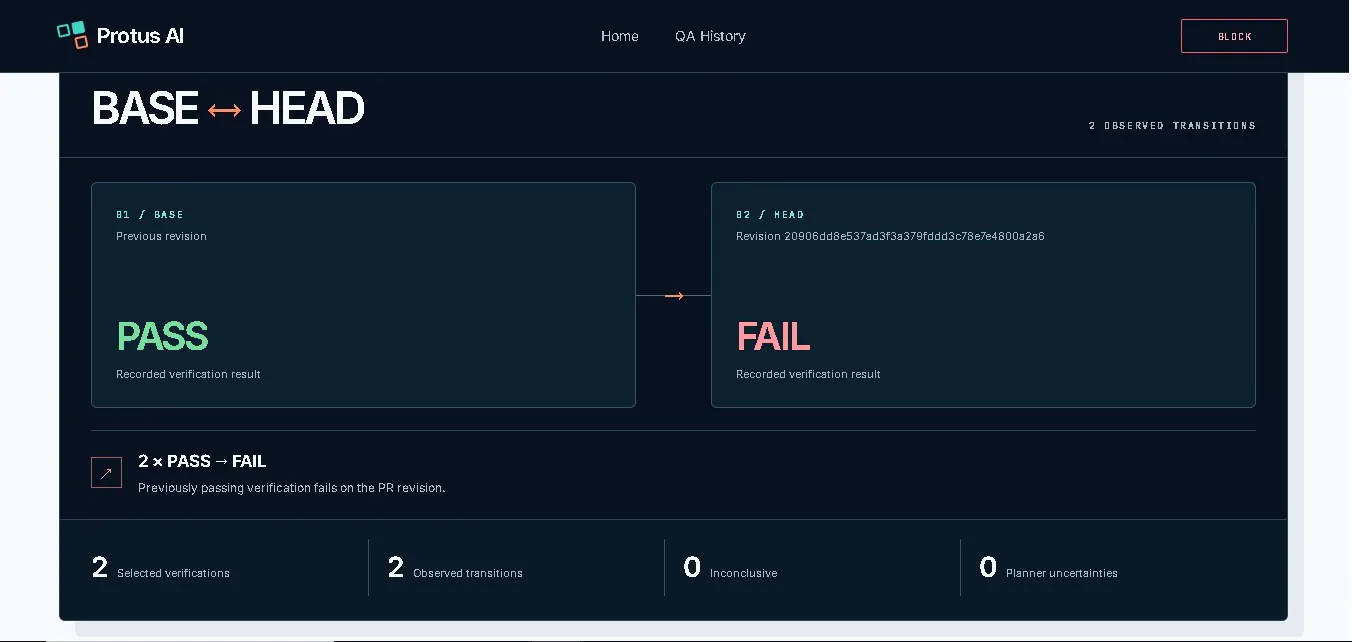The width and height of the screenshot is (1352, 642).
Task: Open the QA History nav item
Action: [x=710, y=36]
